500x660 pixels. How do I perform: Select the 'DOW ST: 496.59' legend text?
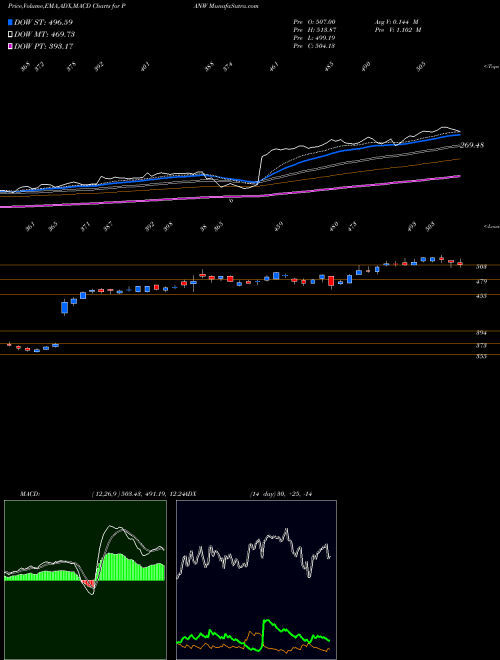pyautogui.click(x=44, y=22)
